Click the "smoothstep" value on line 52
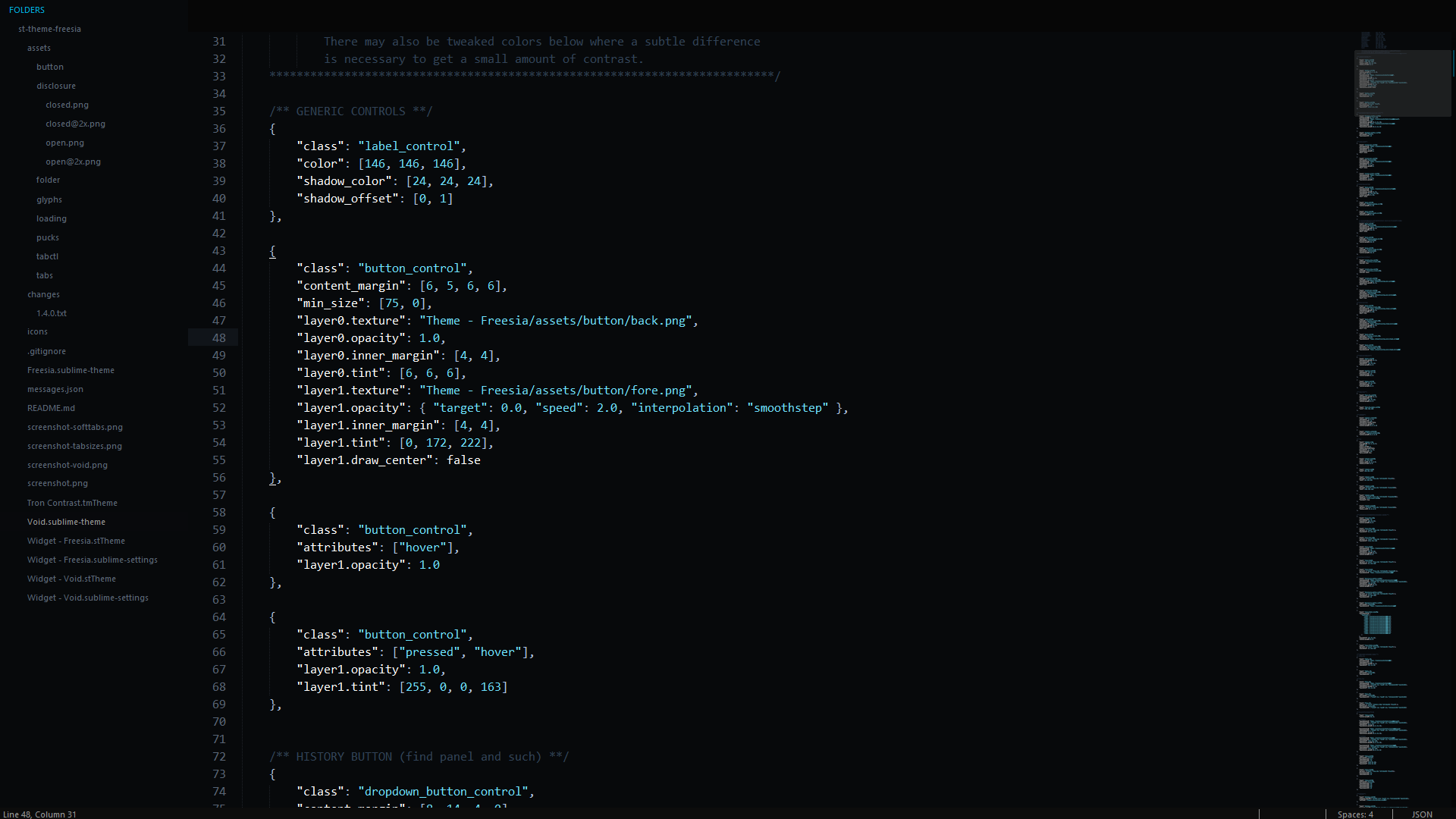Screen dimensions: 1456x819 pyautogui.click(x=788, y=407)
